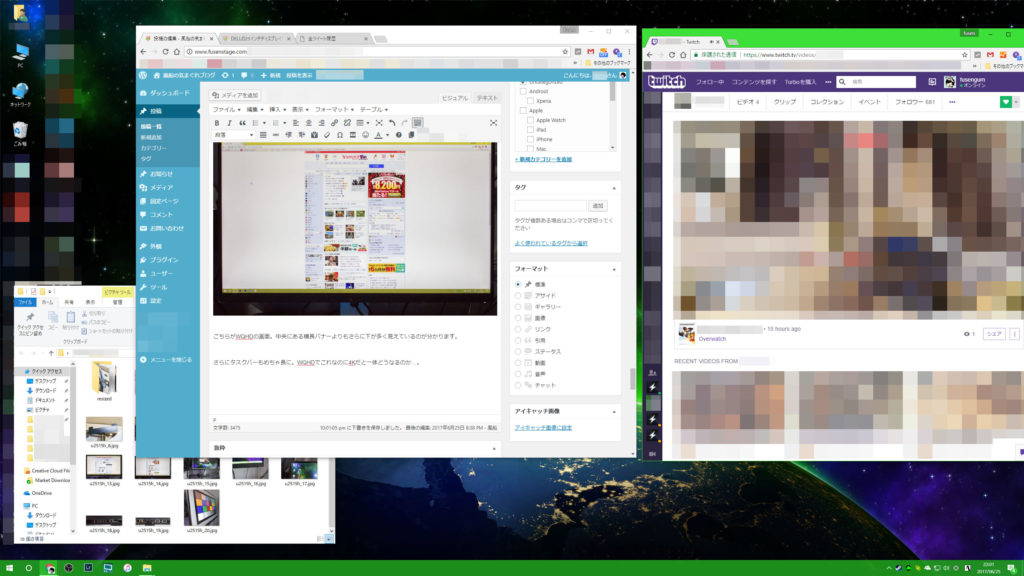Viewport: 1024px width, 576px height.
Task: Open the 表示 editor menu
Action: [300, 109]
